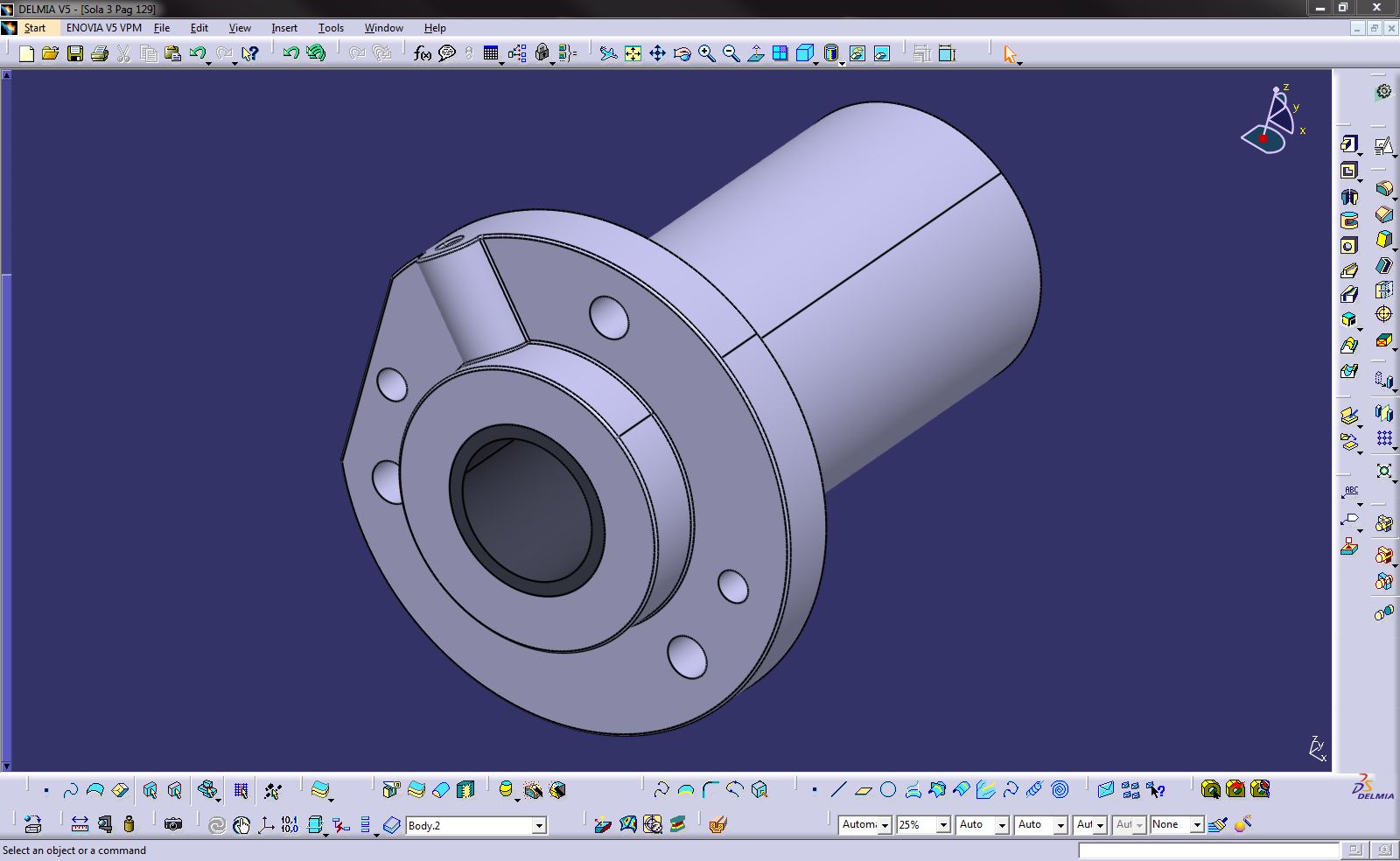Open the ENOVIA V5 VPM menu
Viewport: 1400px width, 861px height.
tap(104, 28)
